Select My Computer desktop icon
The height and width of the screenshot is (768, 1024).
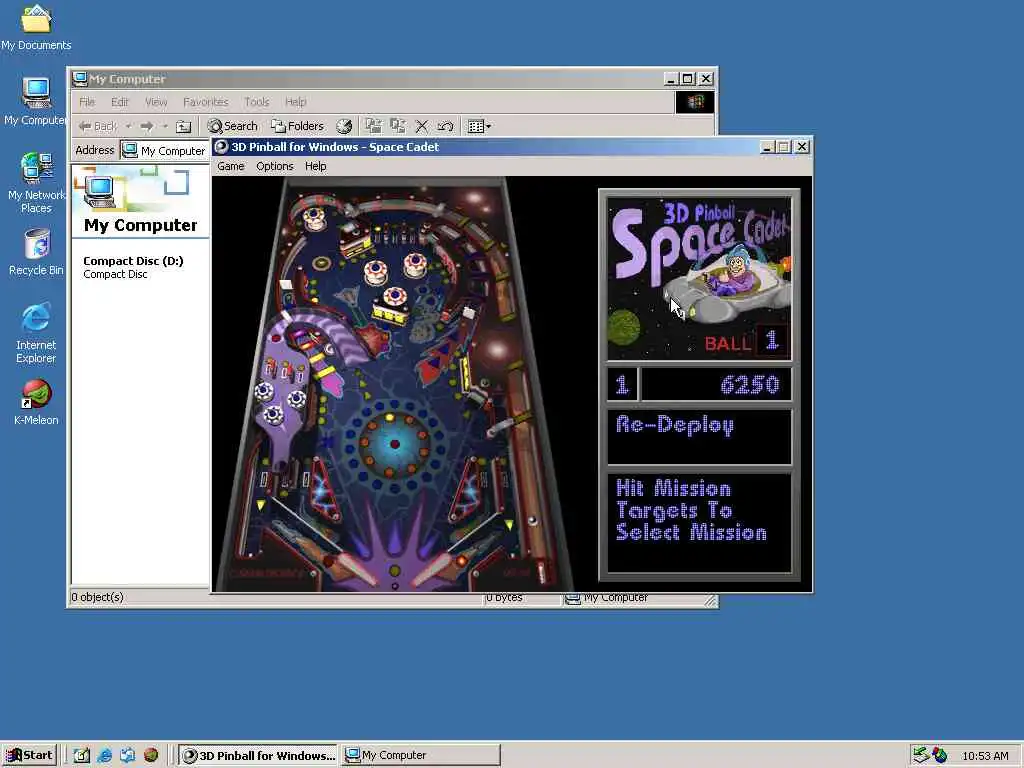point(36,102)
